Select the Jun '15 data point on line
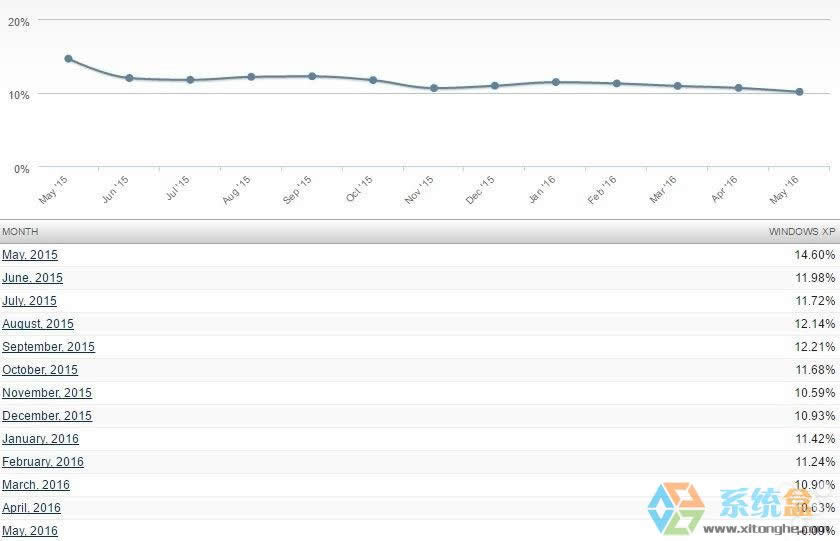Screen dimensions: 840x541 (x=130, y=78)
